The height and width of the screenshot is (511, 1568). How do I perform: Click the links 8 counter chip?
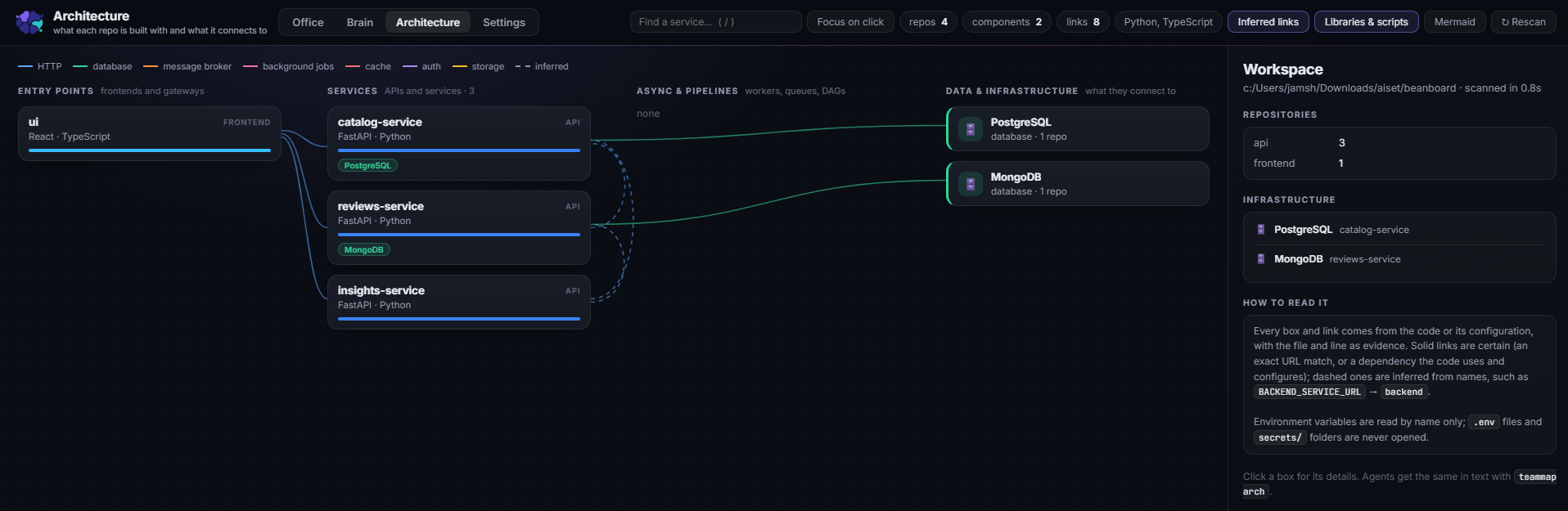pyautogui.click(x=1083, y=22)
